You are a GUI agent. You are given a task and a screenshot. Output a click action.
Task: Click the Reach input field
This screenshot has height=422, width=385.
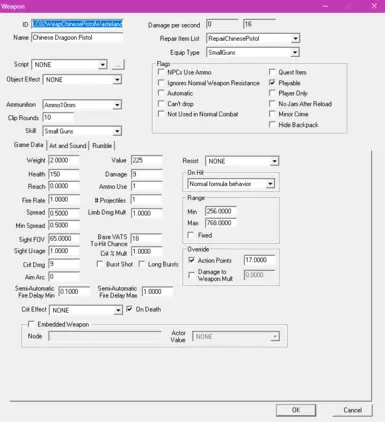(x=64, y=186)
